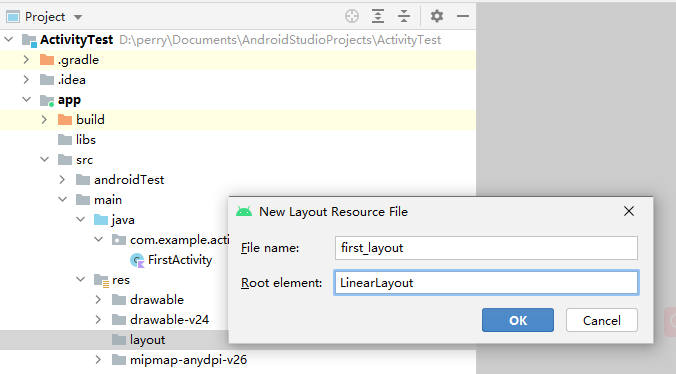The width and height of the screenshot is (676, 374).
Task: Click the 'Root element:' label
Action: [282, 283]
